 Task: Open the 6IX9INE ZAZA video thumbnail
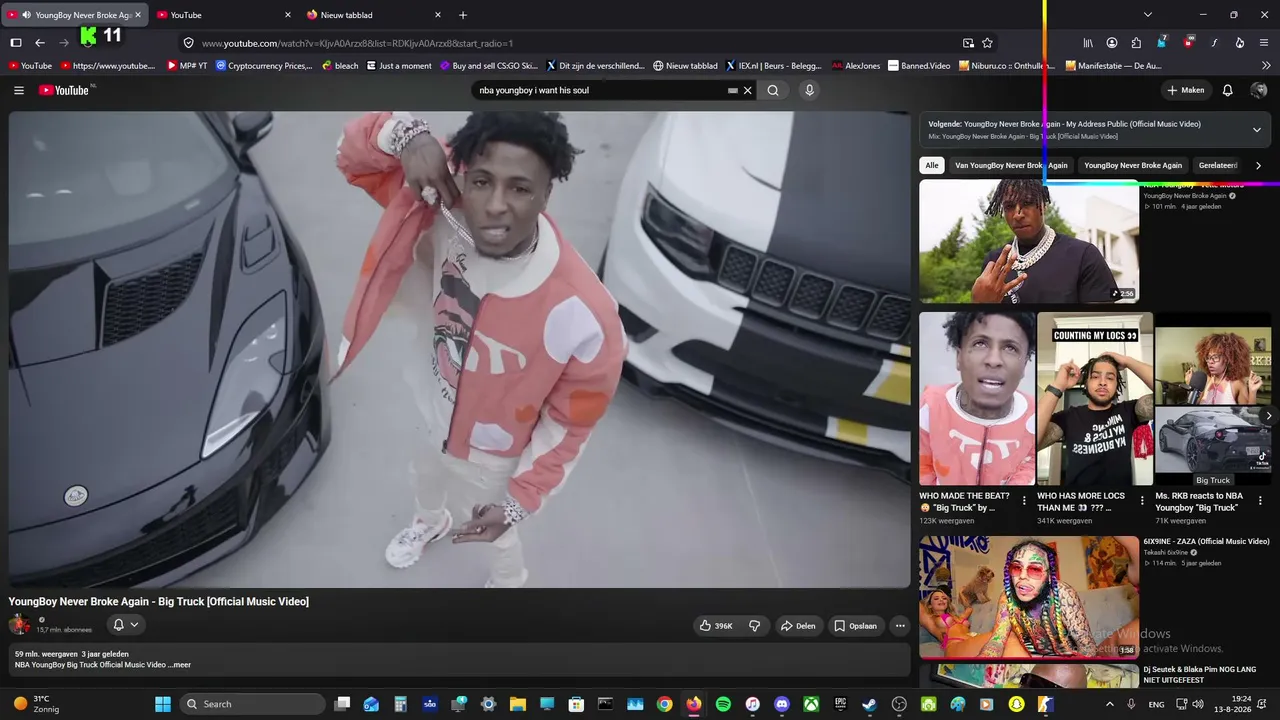click(x=1029, y=597)
